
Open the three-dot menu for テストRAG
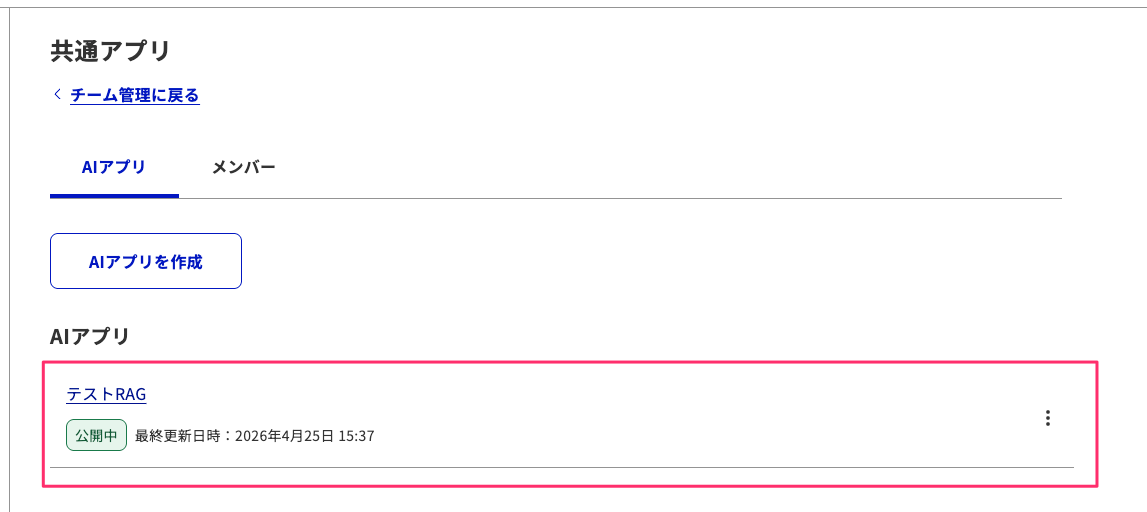pyautogui.click(x=1047, y=418)
